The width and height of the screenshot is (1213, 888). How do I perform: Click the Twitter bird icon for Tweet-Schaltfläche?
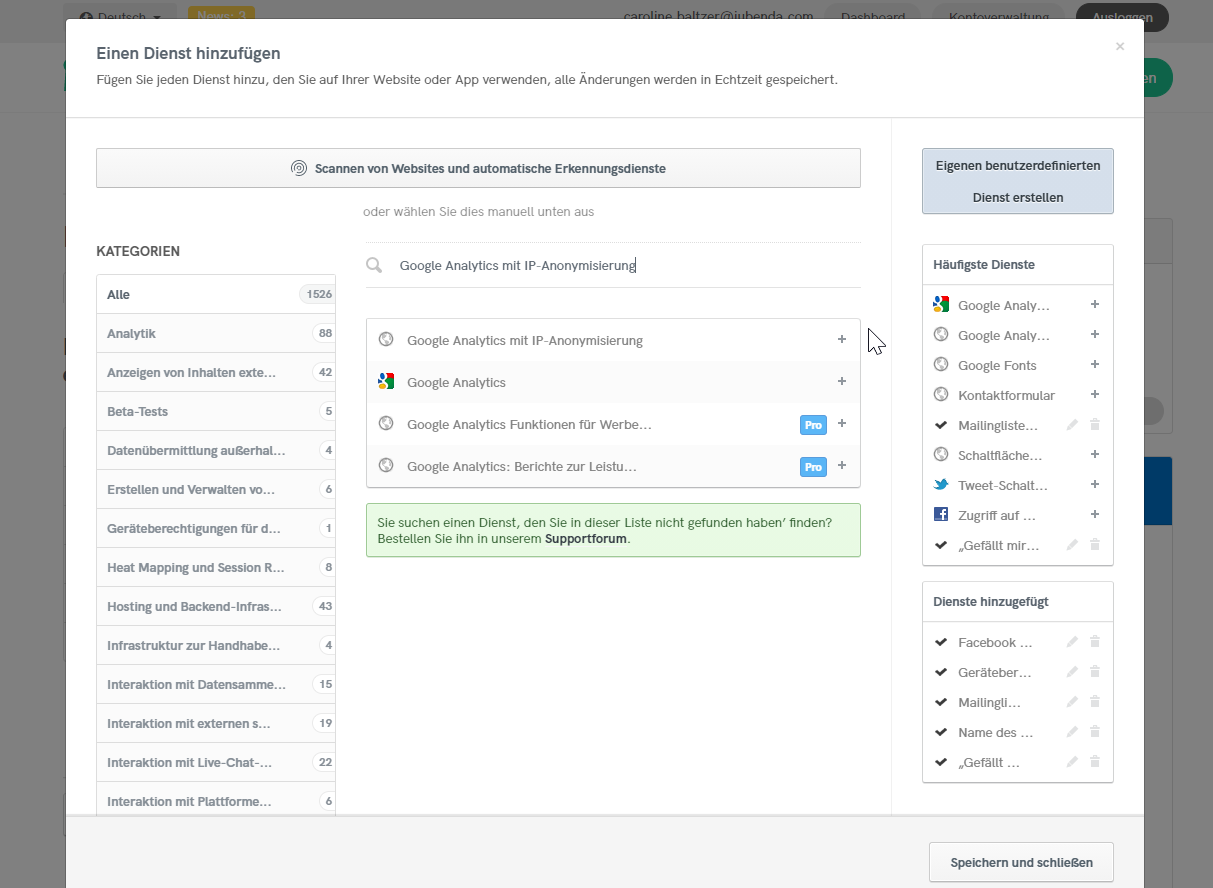(x=940, y=485)
